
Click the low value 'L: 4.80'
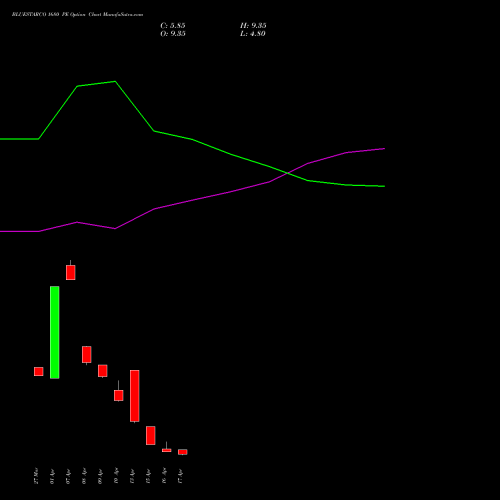(253, 34)
